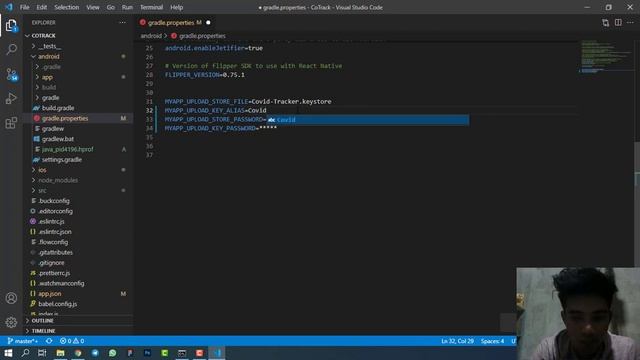Open the Manage gear icon
The height and width of the screenshot is (360, 640).
pos(11,322)
